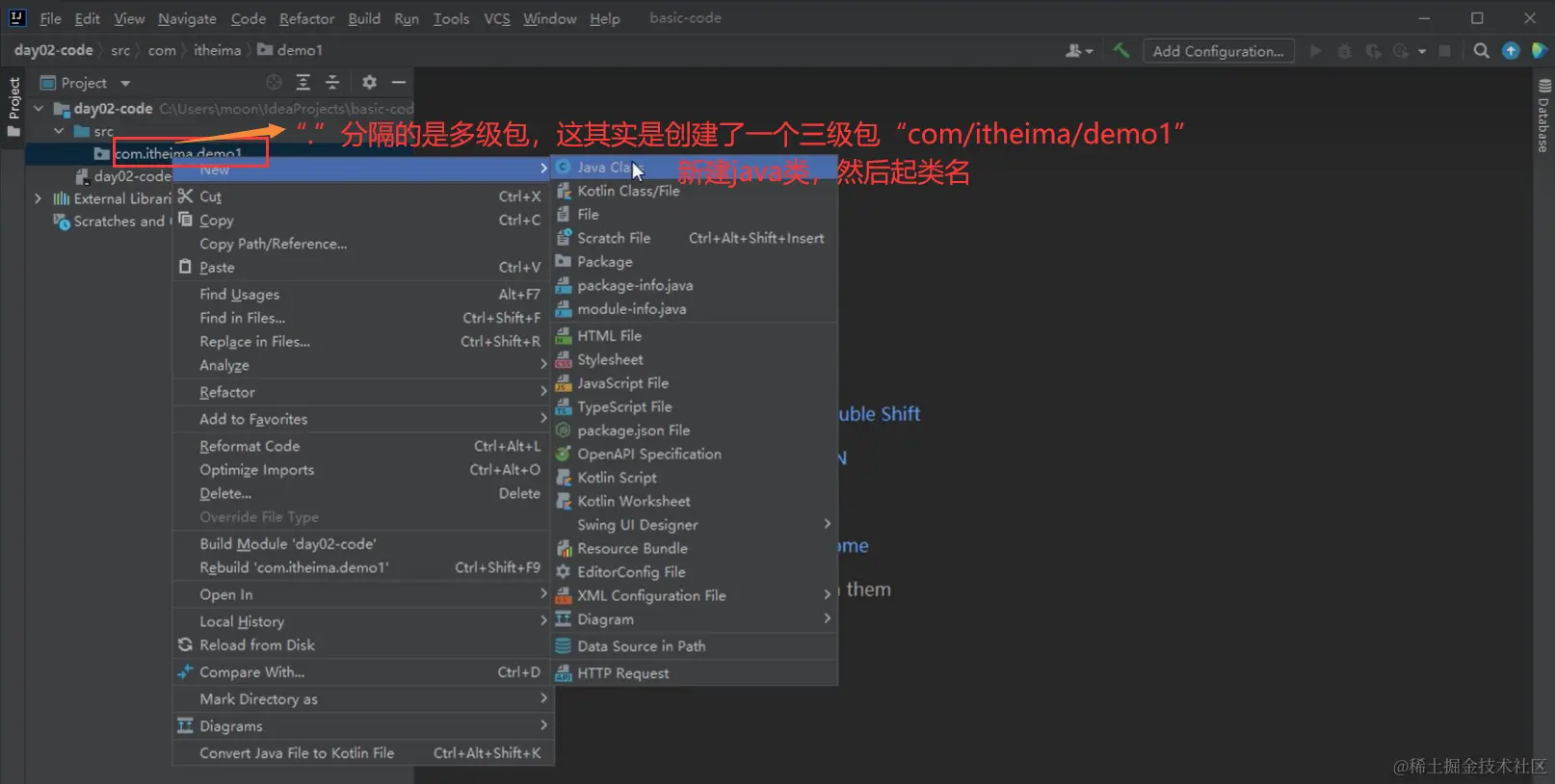The height and width of the screenshot is (784, 1555).
Task: Click Cut in the context menu
Action: pyautogui.click(x=363, y=196)
